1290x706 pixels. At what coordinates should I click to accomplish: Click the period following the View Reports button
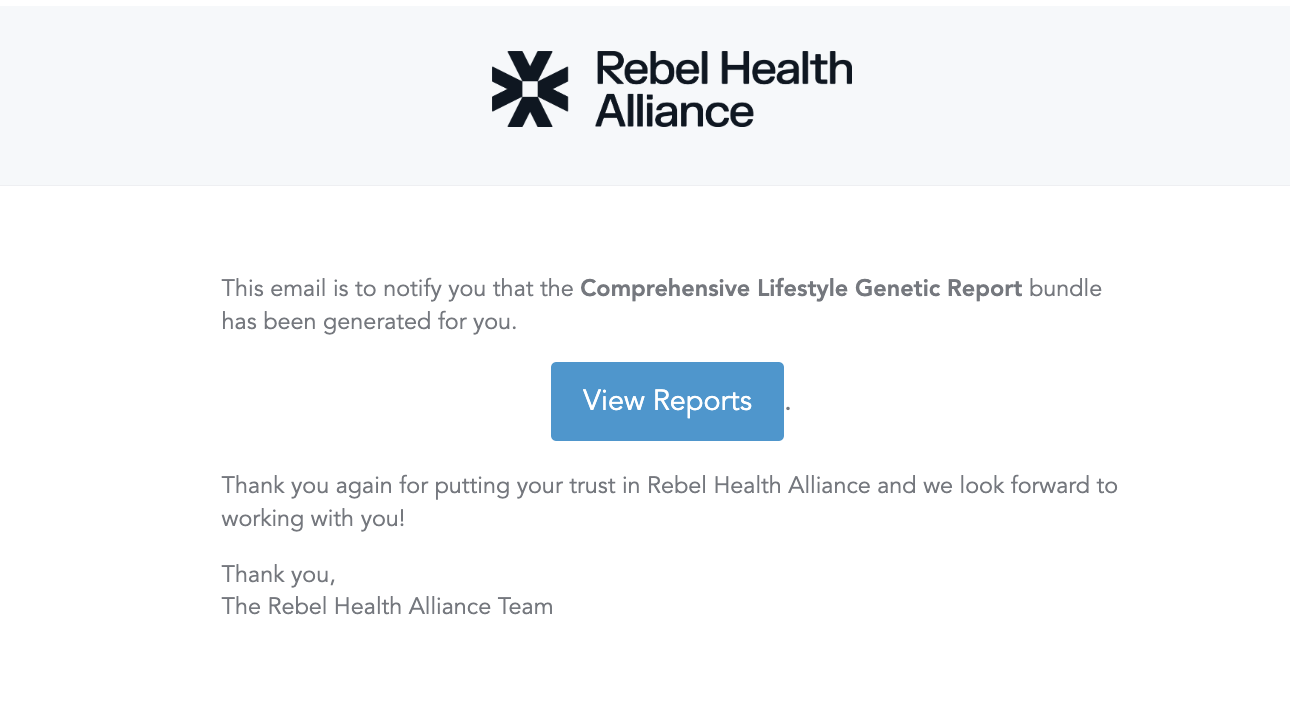[x=791, y=408]
